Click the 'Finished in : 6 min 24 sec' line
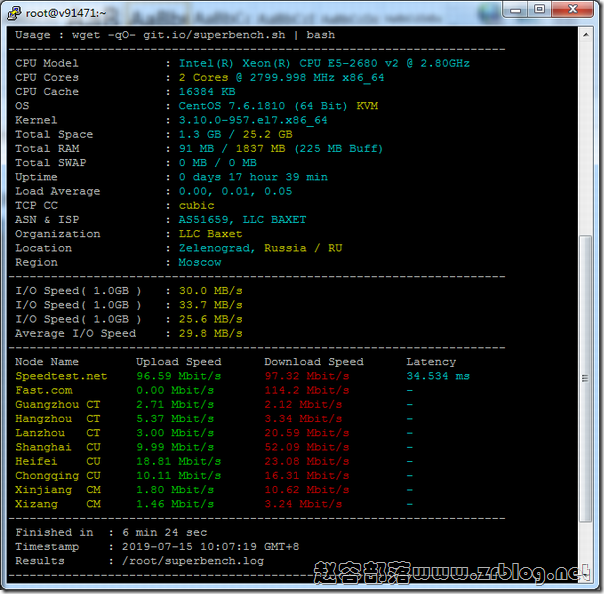Screen dimensions: 604x594 (111, 532)
